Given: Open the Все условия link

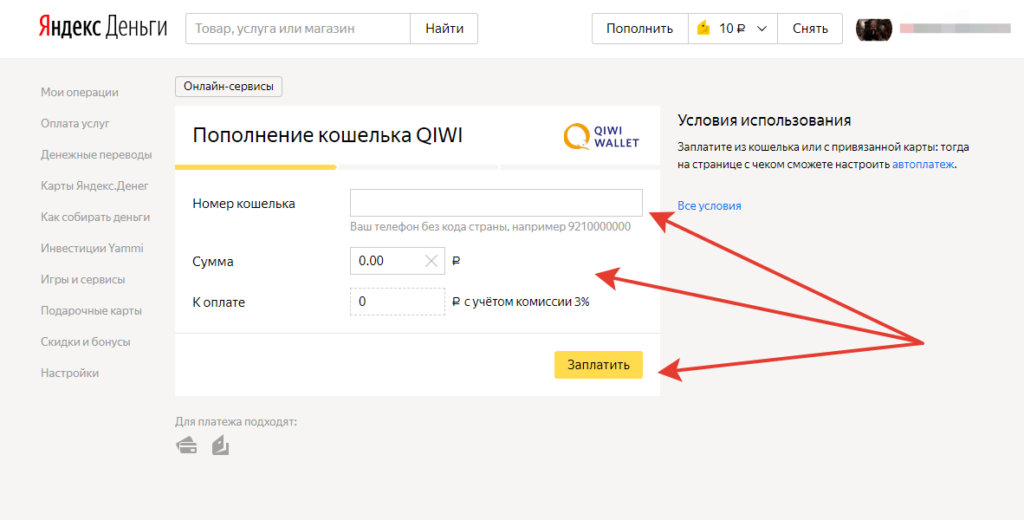Looking at the screenshot, I should 709,206.
